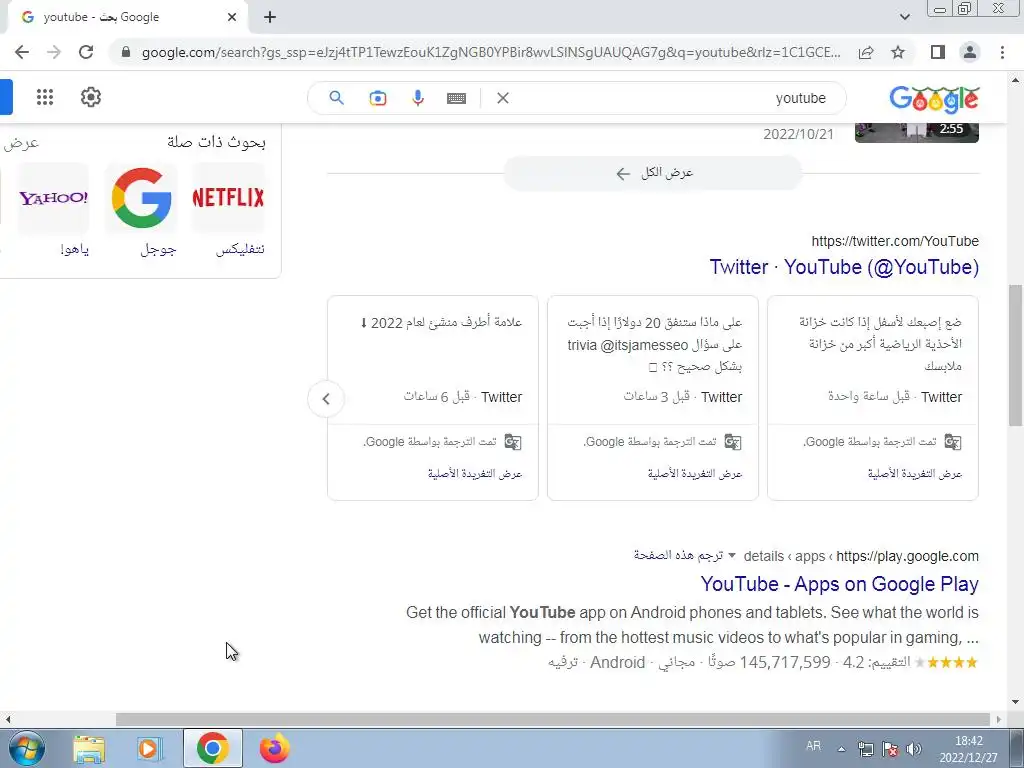Click the browser back arrow

pyautogui.click(x=22, y=52)
